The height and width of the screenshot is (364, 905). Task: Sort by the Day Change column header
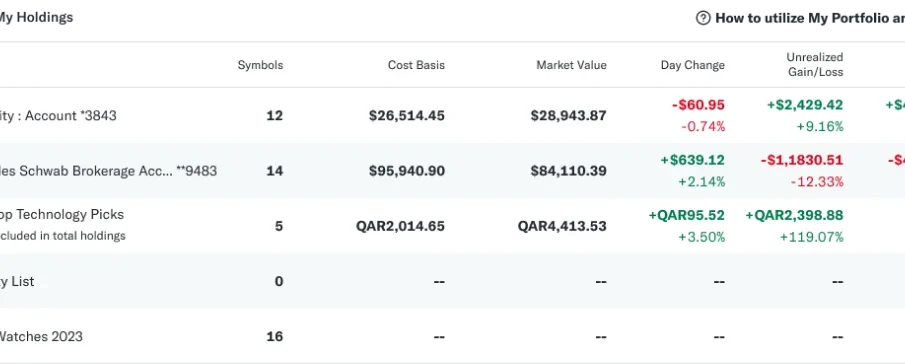(x=693, y=65)
